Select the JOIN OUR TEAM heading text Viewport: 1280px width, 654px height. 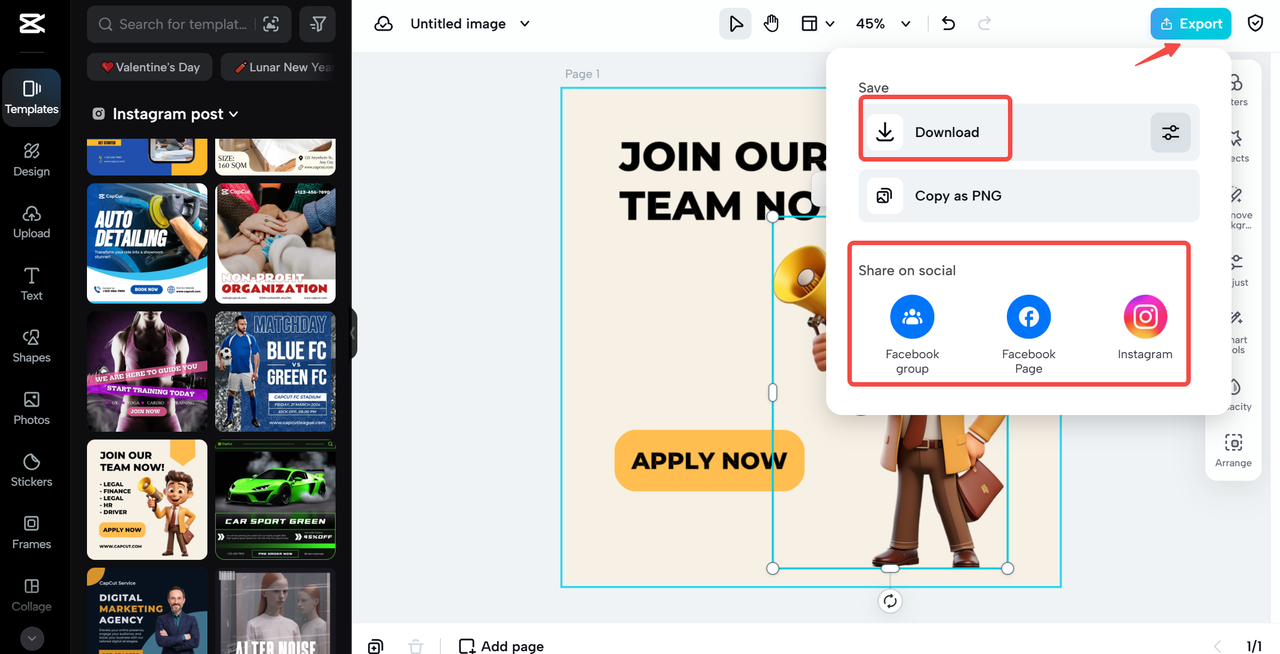click(x=722, y=181)
